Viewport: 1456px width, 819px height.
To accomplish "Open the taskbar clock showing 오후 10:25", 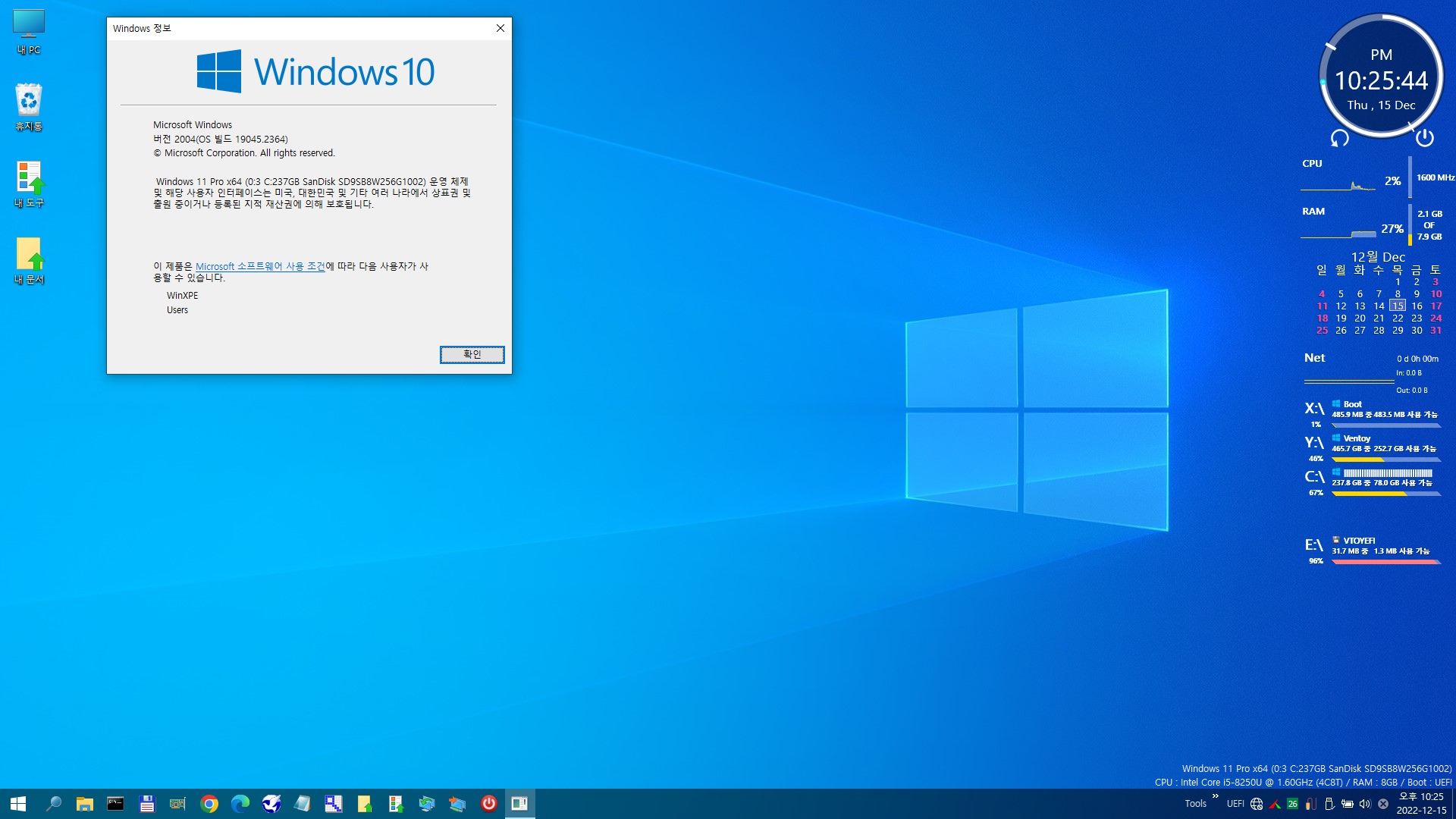I will [1422, 804].
